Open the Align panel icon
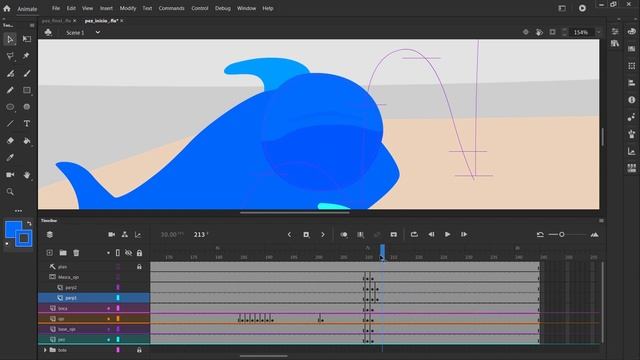 tap(632, 83)
